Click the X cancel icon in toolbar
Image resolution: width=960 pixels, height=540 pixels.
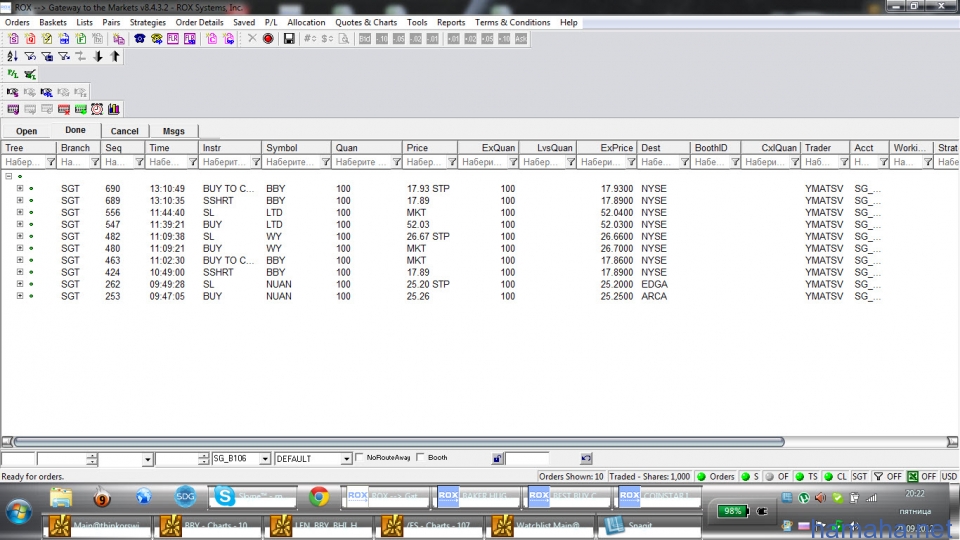(252, 39)
